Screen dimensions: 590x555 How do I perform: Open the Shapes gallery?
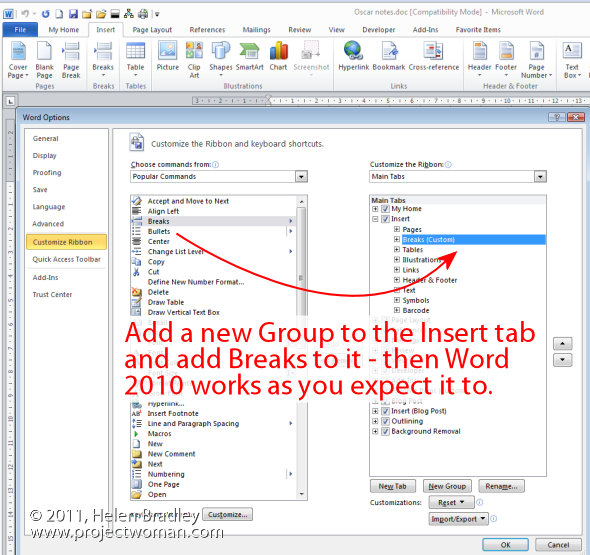(x=220, y=59)
